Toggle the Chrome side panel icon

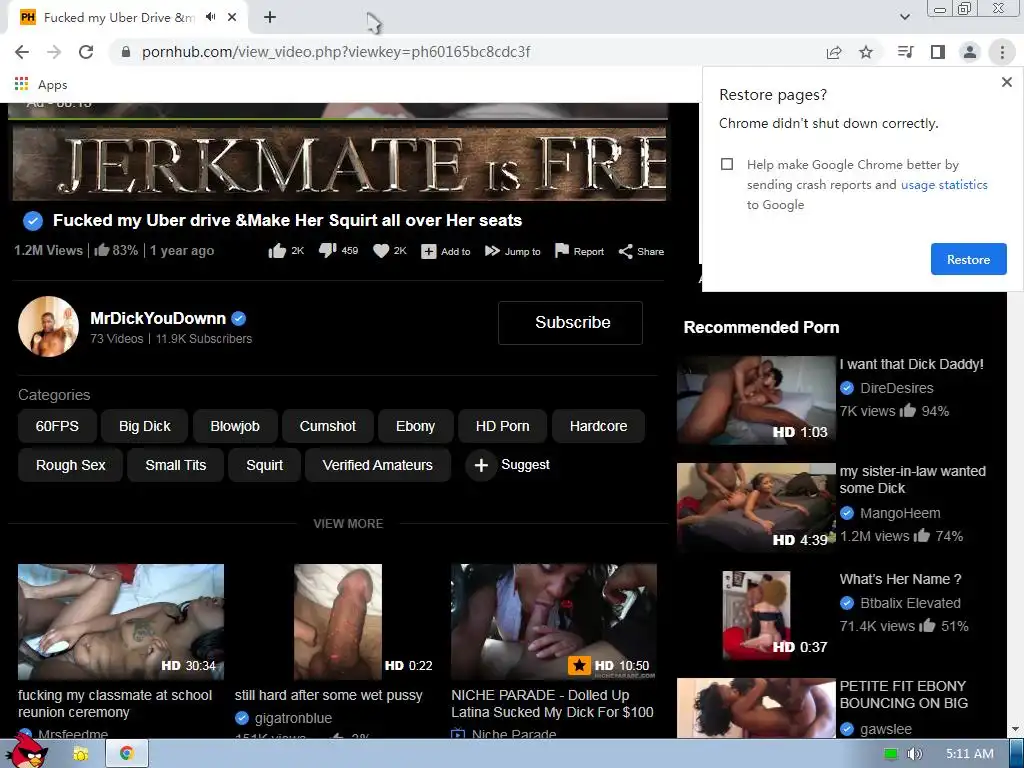[938, 52]
